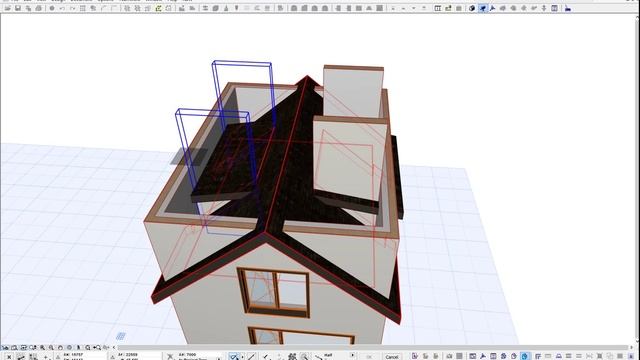640x360 pixels.
Task: Click the green highlighted toolbar icon
Action: pos(158,8)
